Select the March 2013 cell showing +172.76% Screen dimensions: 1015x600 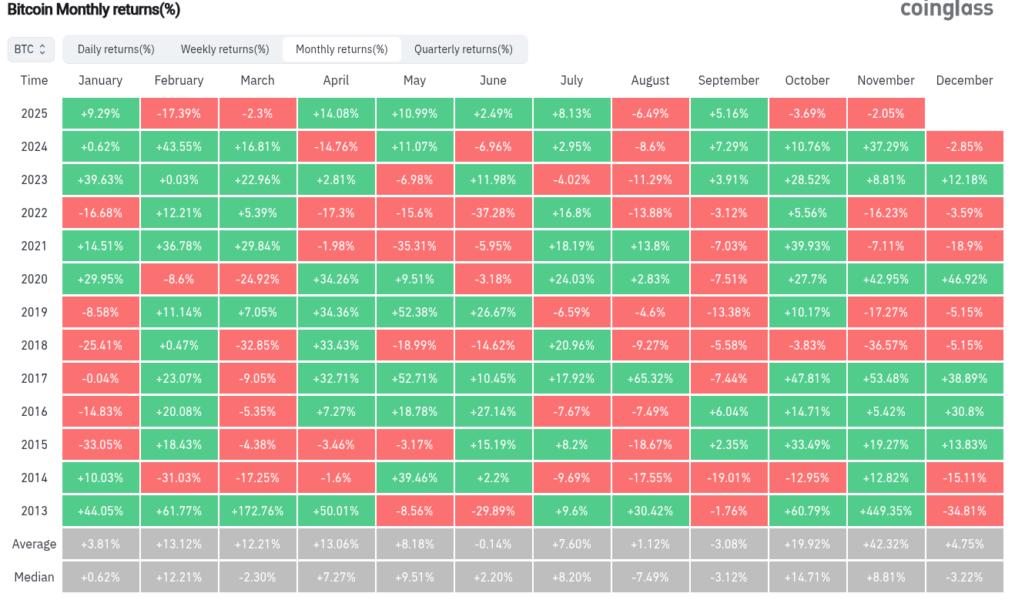257,510
